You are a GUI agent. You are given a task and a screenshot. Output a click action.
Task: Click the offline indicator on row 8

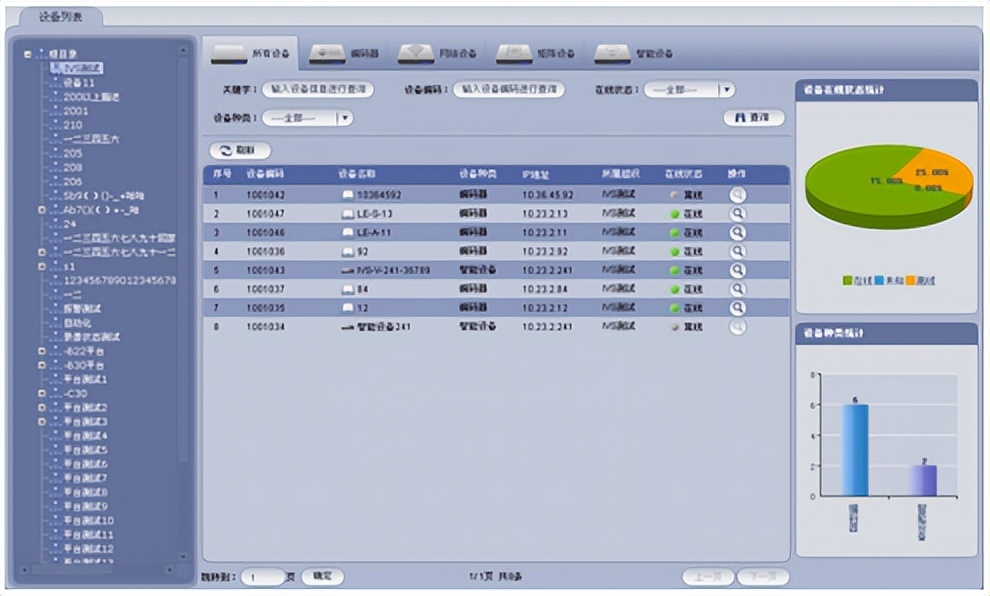point(674,325)
